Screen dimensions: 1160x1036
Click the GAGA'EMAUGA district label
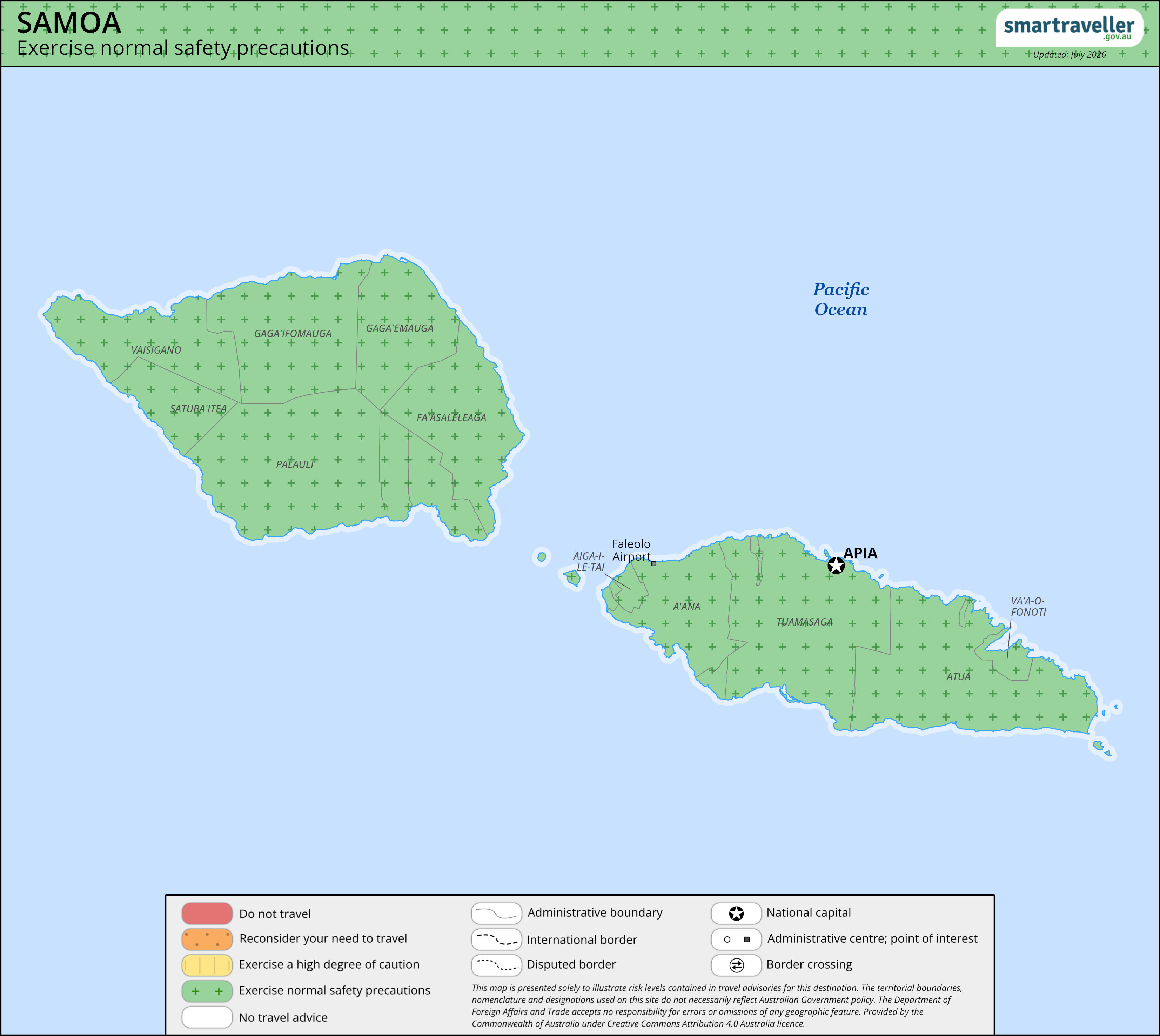click(400, 328)
